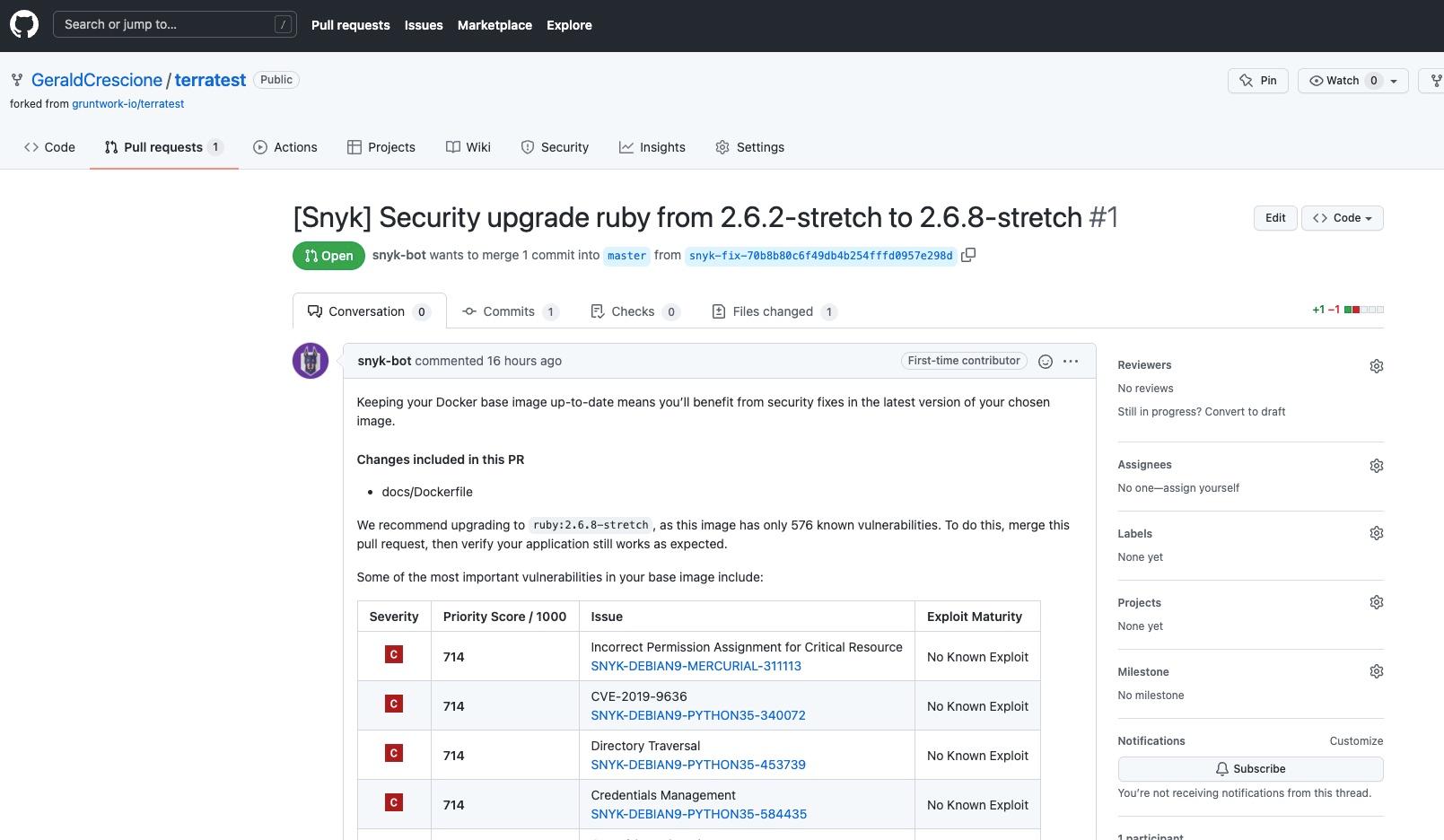Image resolution: width=1444 pixels, height=840 pixels.
Task: Open the terratest repository link
Action: coord(210,80)
